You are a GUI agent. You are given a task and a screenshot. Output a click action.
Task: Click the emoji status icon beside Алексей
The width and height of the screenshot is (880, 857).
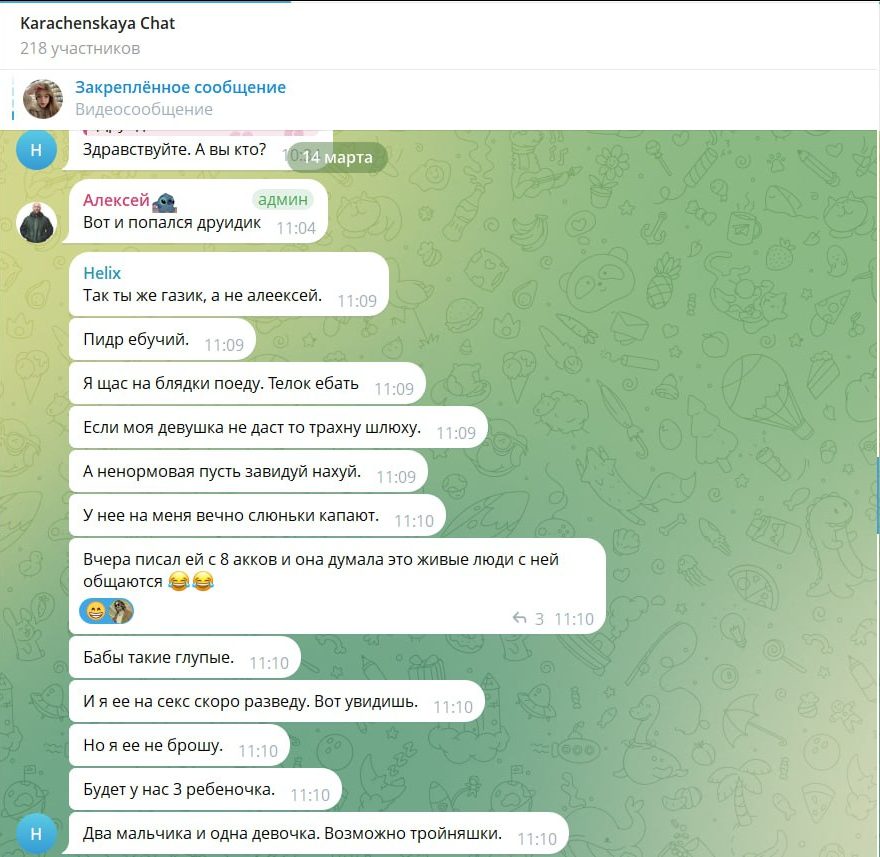164,201
